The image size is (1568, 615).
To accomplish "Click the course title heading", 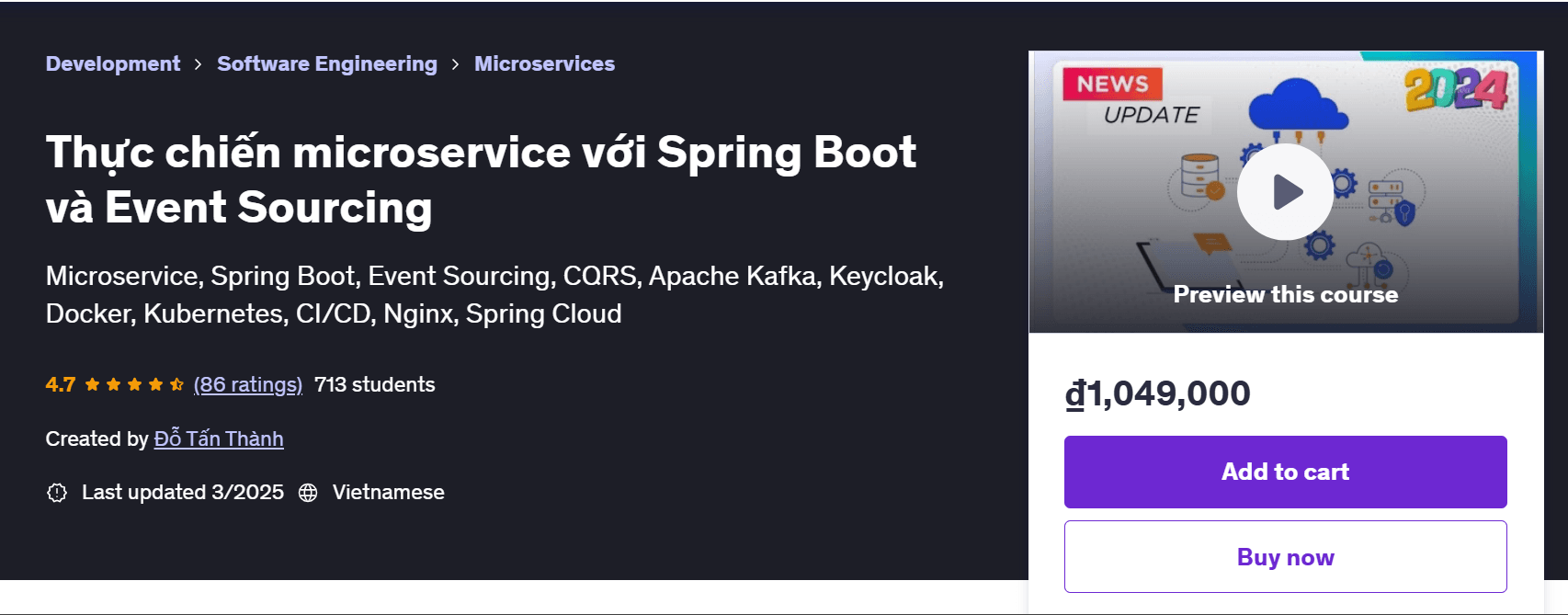I will coord(481,179).
